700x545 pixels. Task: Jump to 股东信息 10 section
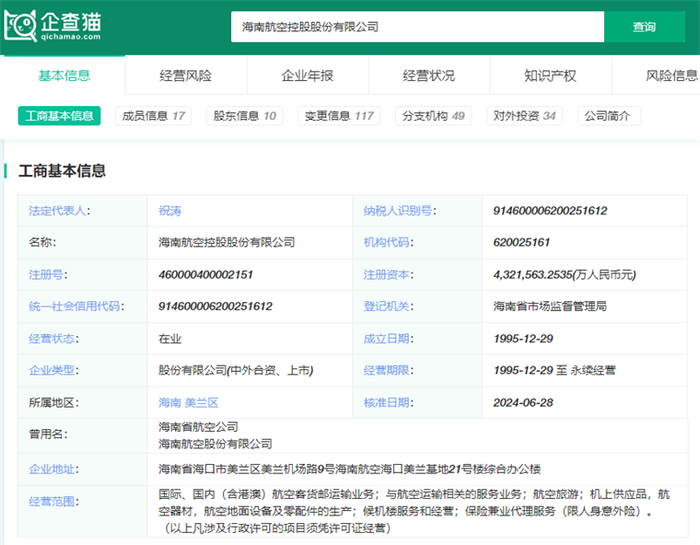pos(244,116)
